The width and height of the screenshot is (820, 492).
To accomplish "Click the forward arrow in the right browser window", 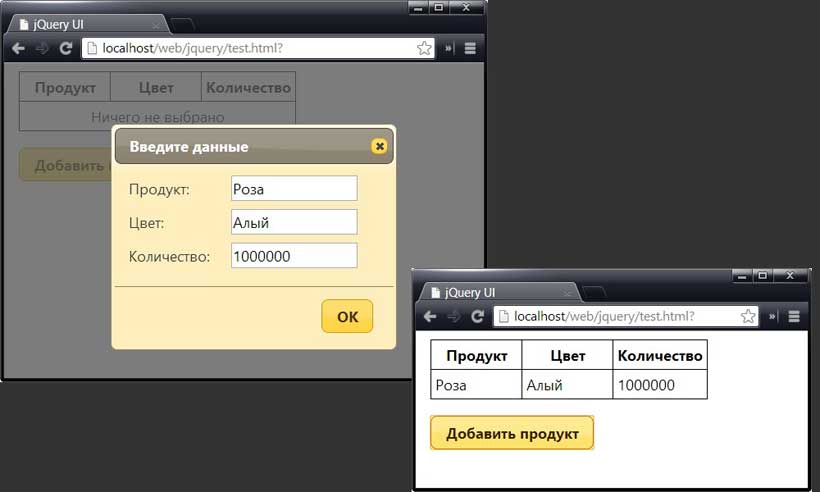I will (x=453, y=316).
